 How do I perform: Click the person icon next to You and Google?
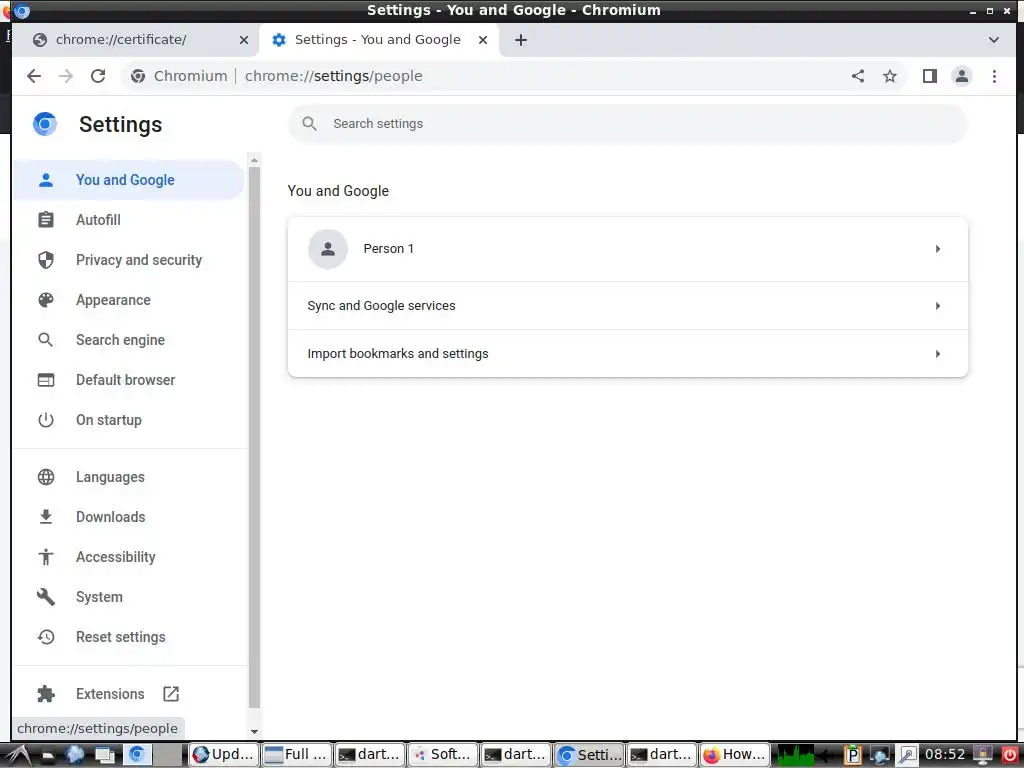point(46,180)
